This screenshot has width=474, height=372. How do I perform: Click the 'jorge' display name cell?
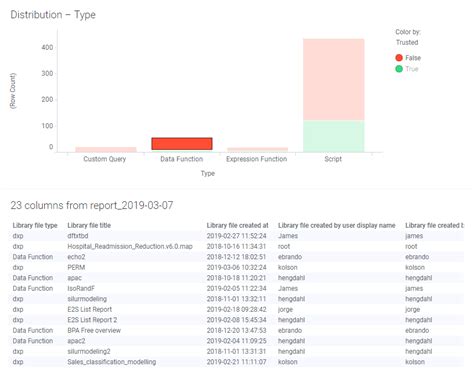coord(285,309)
